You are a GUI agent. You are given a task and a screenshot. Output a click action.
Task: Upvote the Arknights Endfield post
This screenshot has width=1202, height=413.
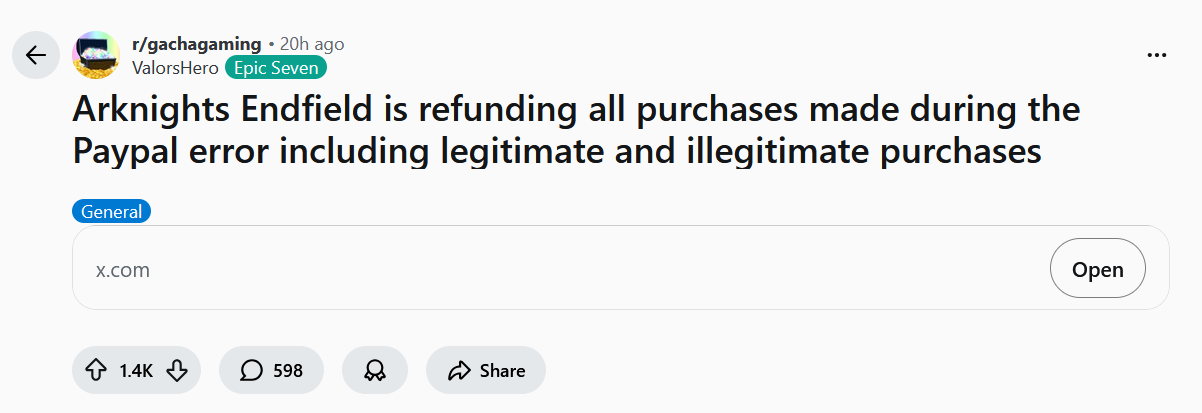(x=96, y=370)
